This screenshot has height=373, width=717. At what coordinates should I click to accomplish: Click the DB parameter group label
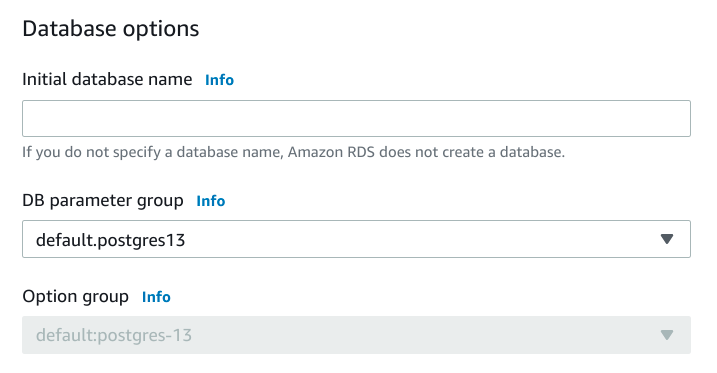(103, 201)
